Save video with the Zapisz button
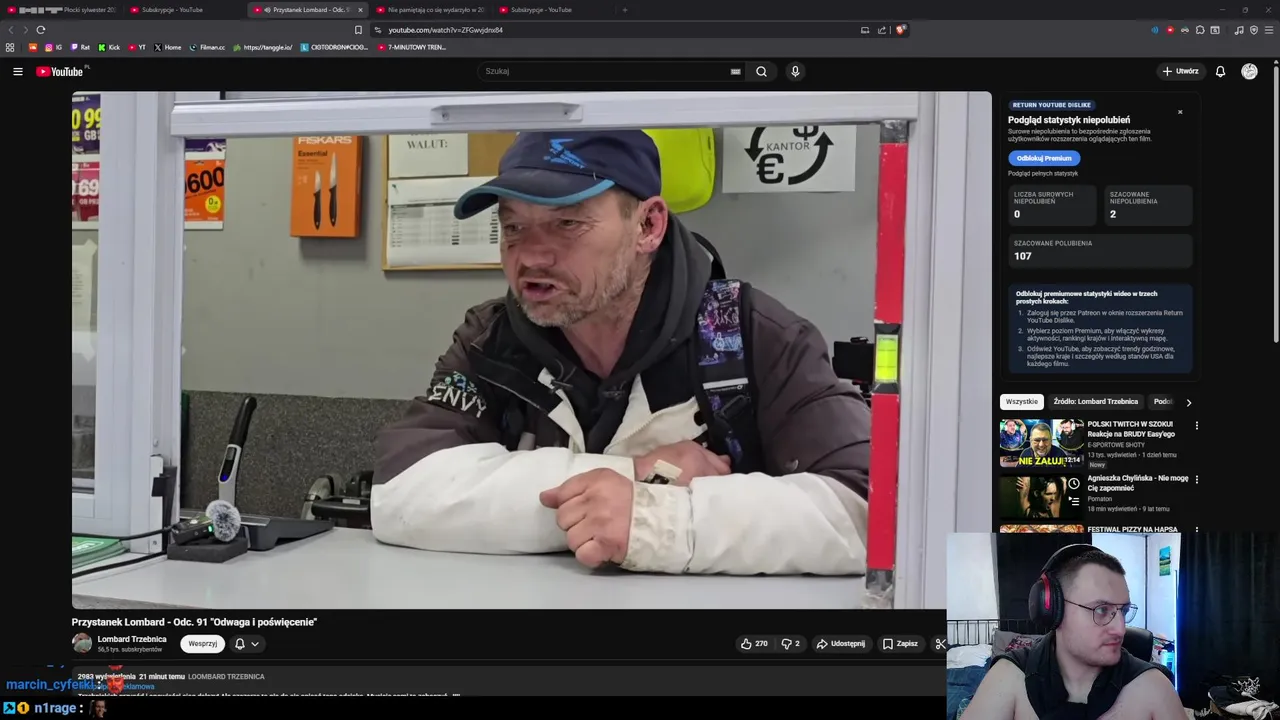1280x720 pixels. coord(900,644)
